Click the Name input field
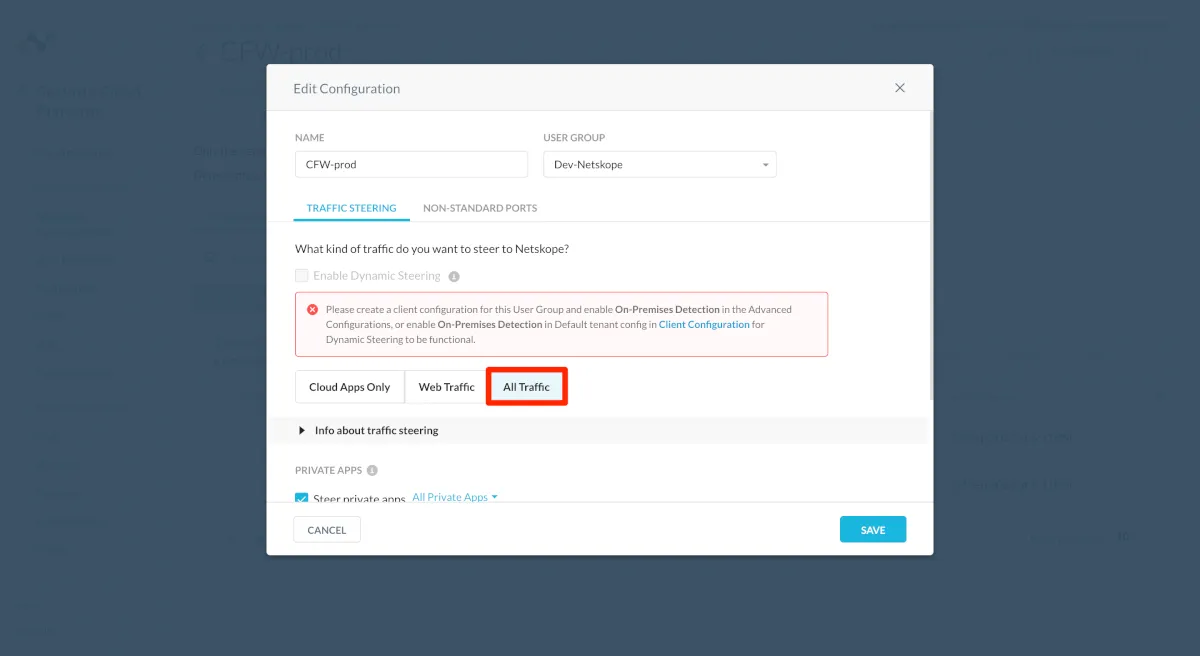The image size is (1200, 656). [x=411, y=165]
